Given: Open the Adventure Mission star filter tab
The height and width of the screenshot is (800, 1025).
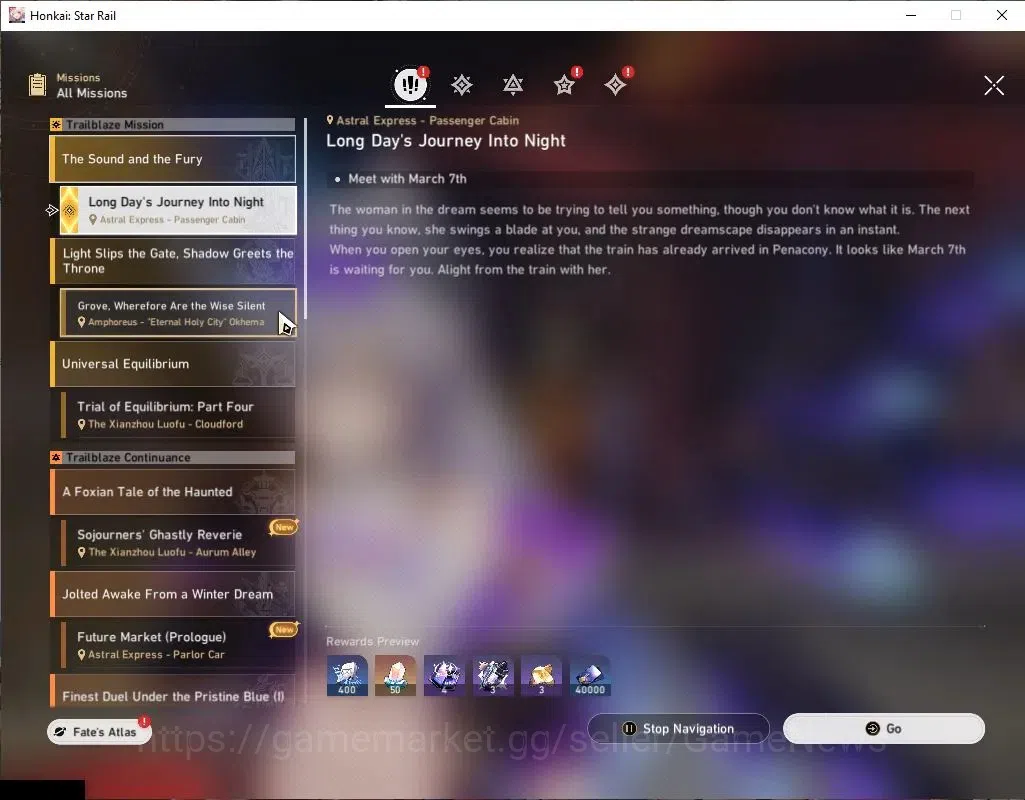Looking at the screenshot, I should [564, 85].
